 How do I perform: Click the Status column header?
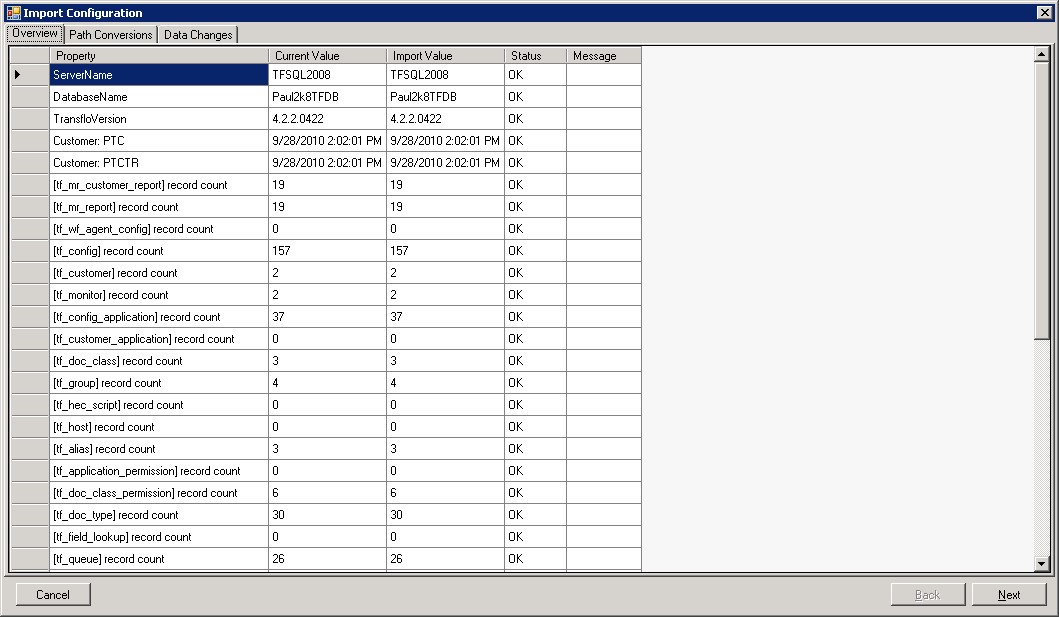(535, 55)
